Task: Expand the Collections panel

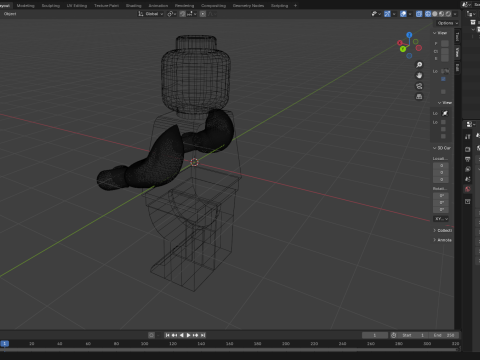Action: 442,230
